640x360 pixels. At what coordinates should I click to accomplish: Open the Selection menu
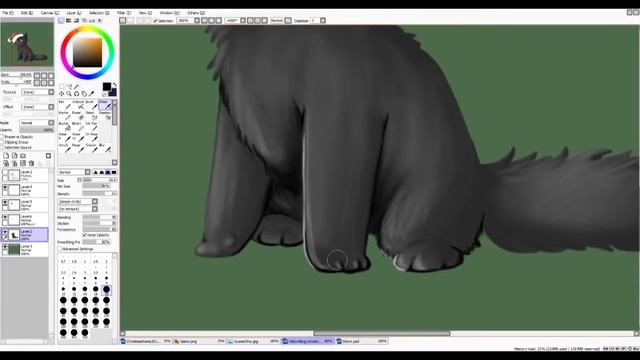[99, 13]
